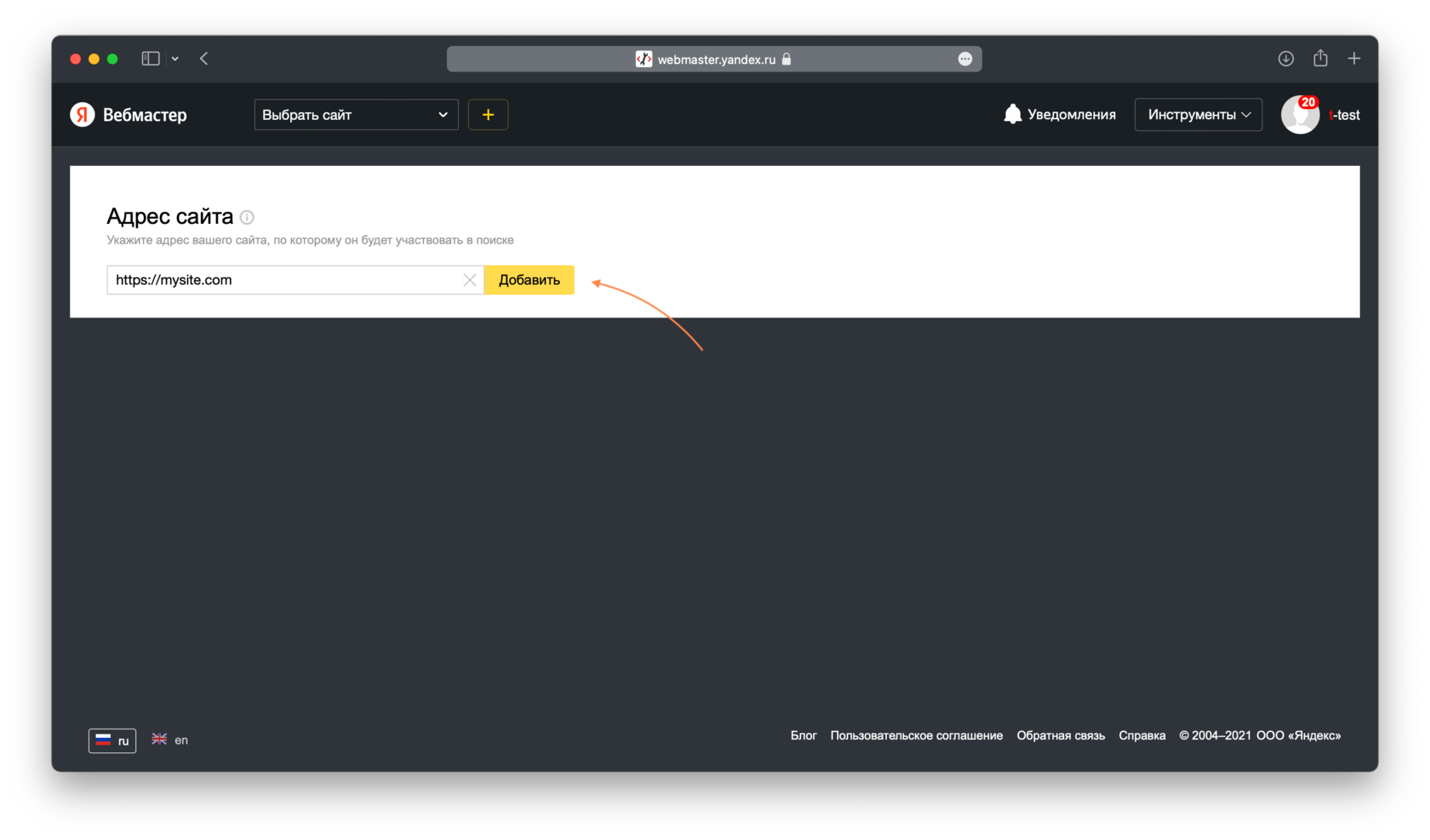Image resolution: width=1430 pixels, height=840 pixels.
Task: Click the lock icon in address bar
Action: 786,59
